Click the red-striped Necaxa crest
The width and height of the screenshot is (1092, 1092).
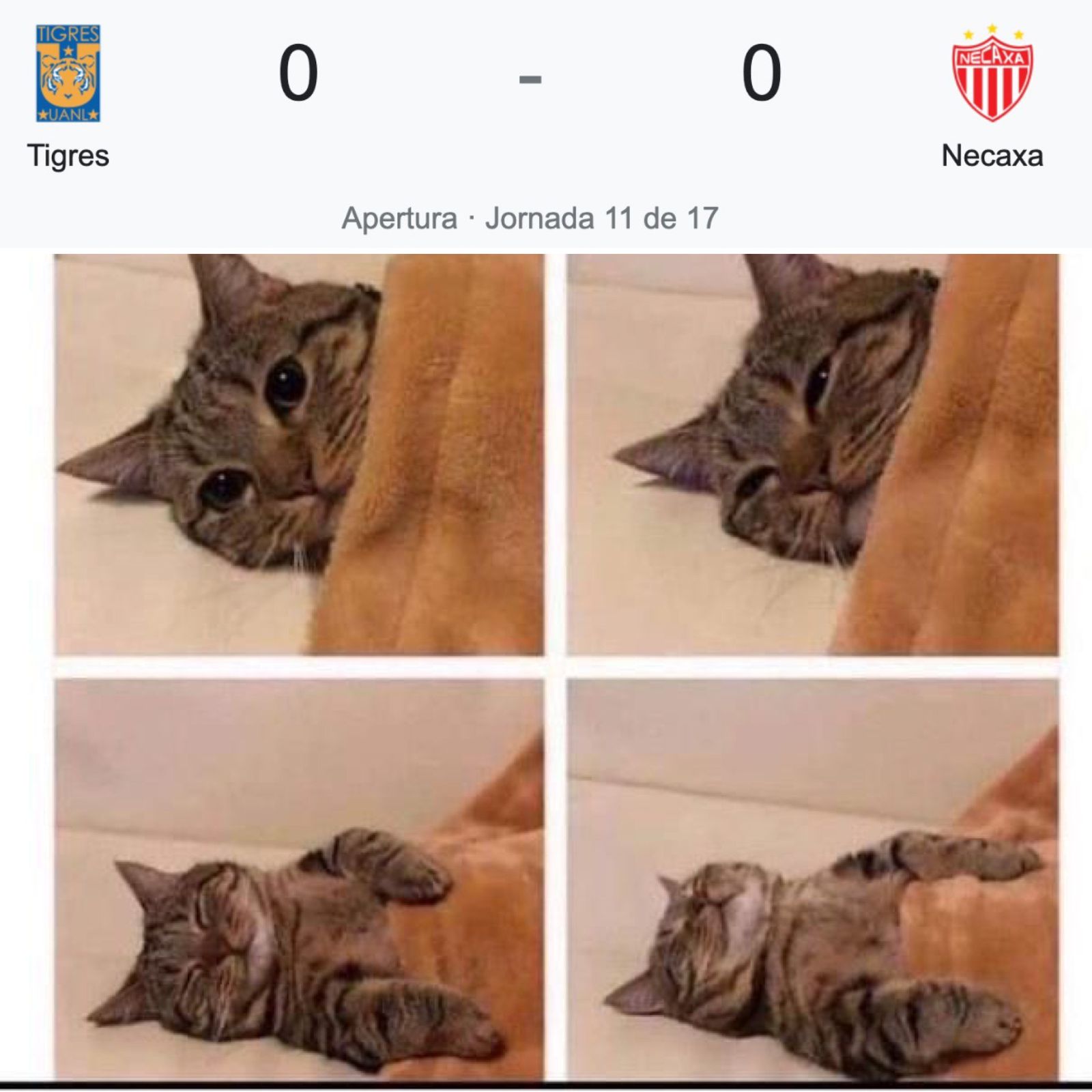992,80
